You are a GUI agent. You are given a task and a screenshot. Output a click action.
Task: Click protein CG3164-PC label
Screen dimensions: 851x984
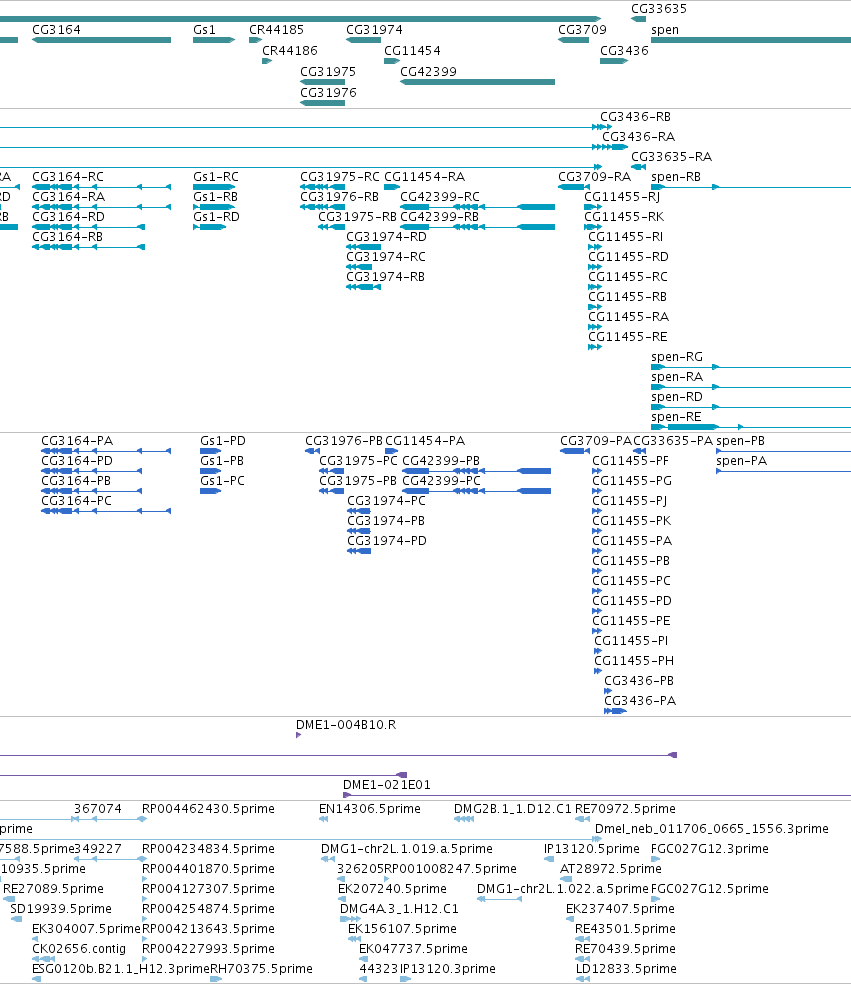click(77, 501)
